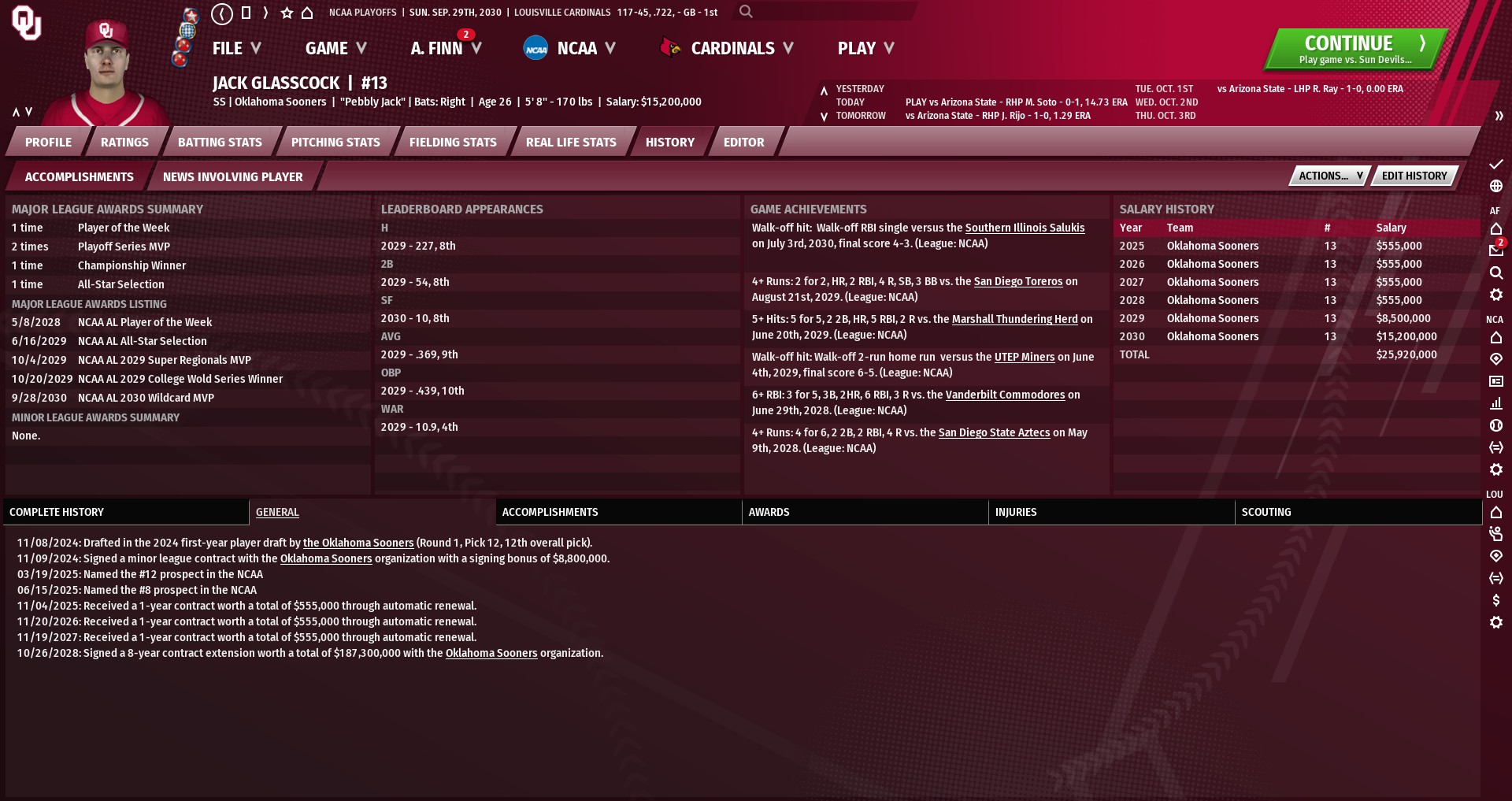The width and height of the screenshot is (1512, 801).
Task: Open the gear icon under the LOU section
Action: pos(1496,622)
